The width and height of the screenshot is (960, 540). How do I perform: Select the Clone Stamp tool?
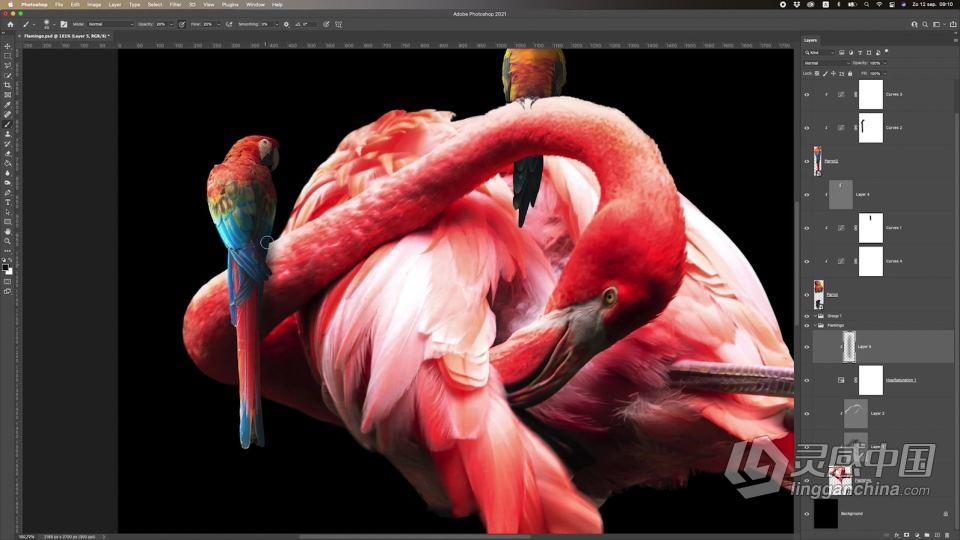7,134
